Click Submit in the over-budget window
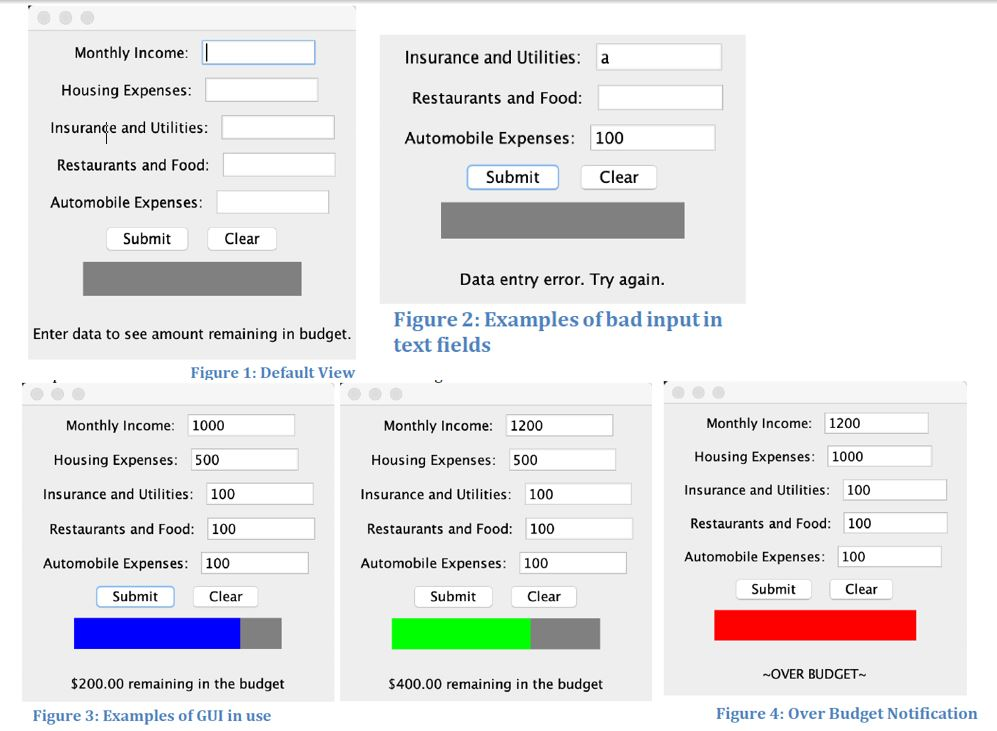Image resolution: width=997 pixels, height=731 pixels. coord(773,589)
